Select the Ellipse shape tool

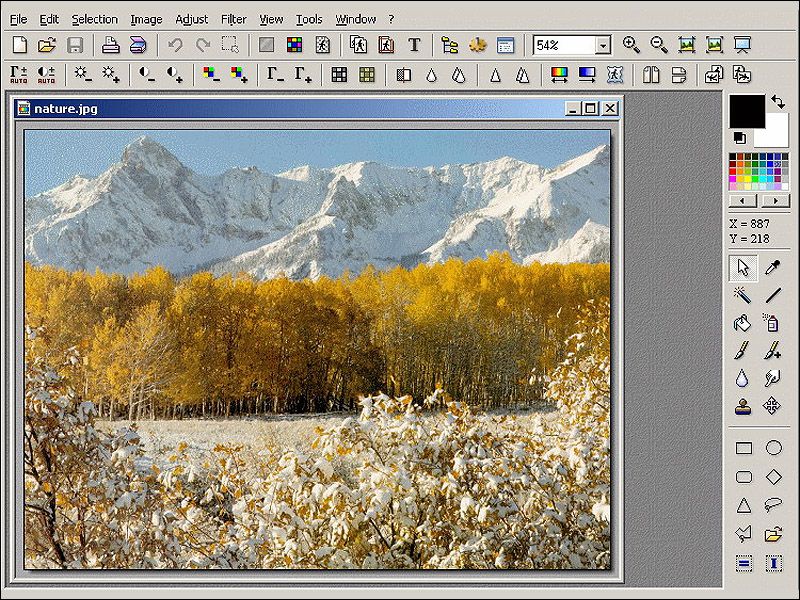[773, 448]
